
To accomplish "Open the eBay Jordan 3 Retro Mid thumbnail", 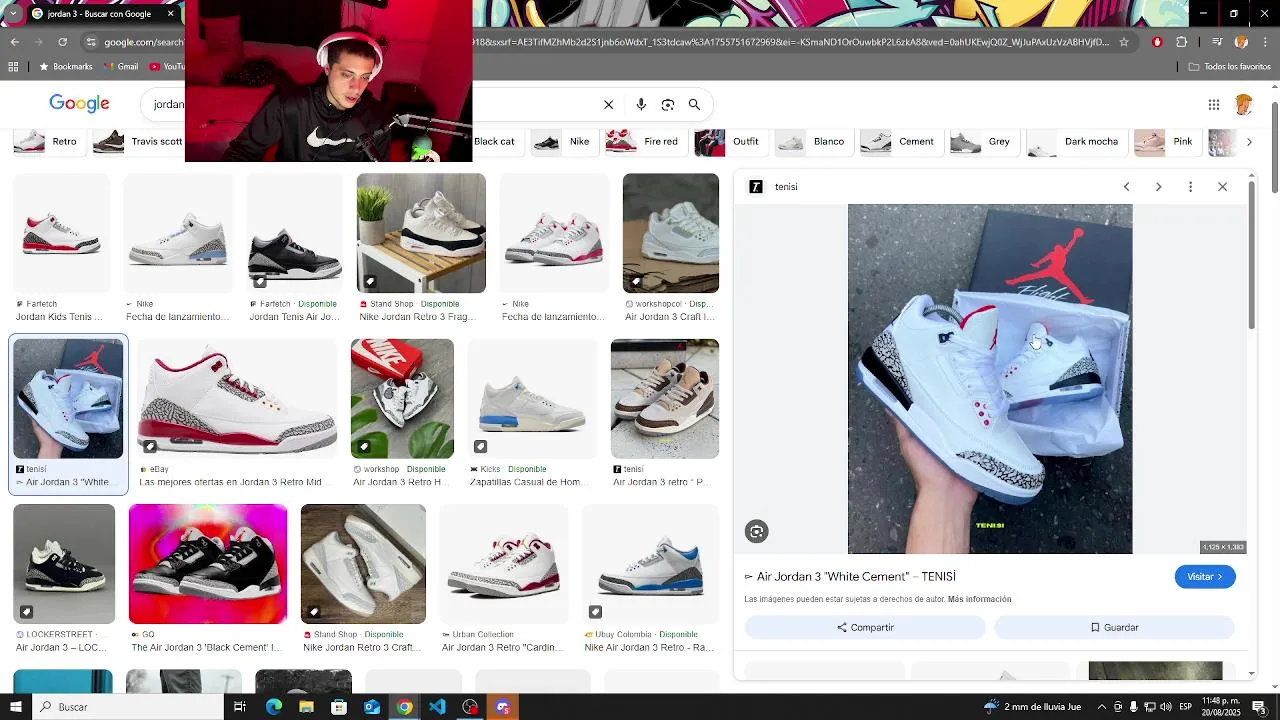I will coord(237,398).
